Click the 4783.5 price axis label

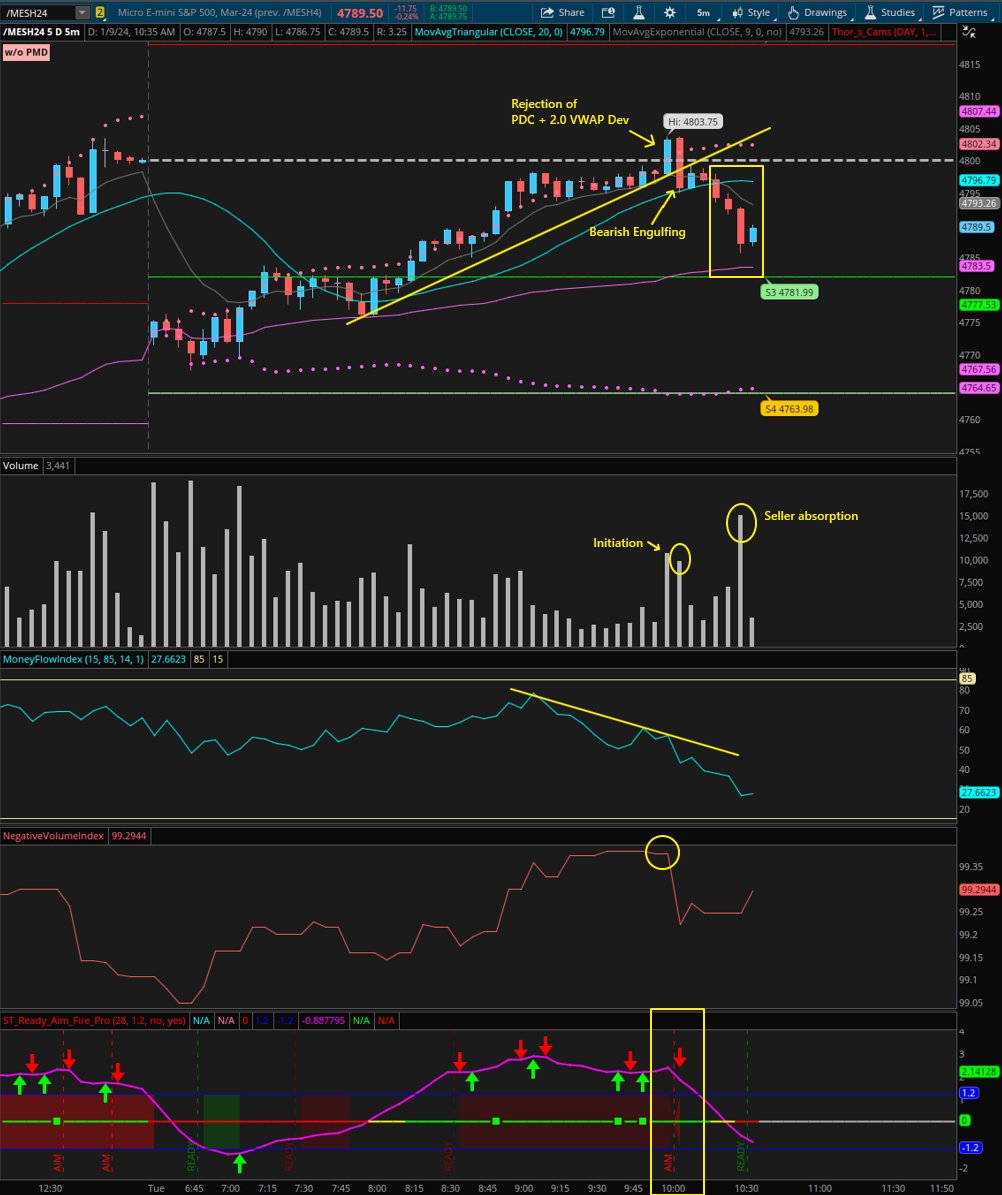click(x=976, y=266)
